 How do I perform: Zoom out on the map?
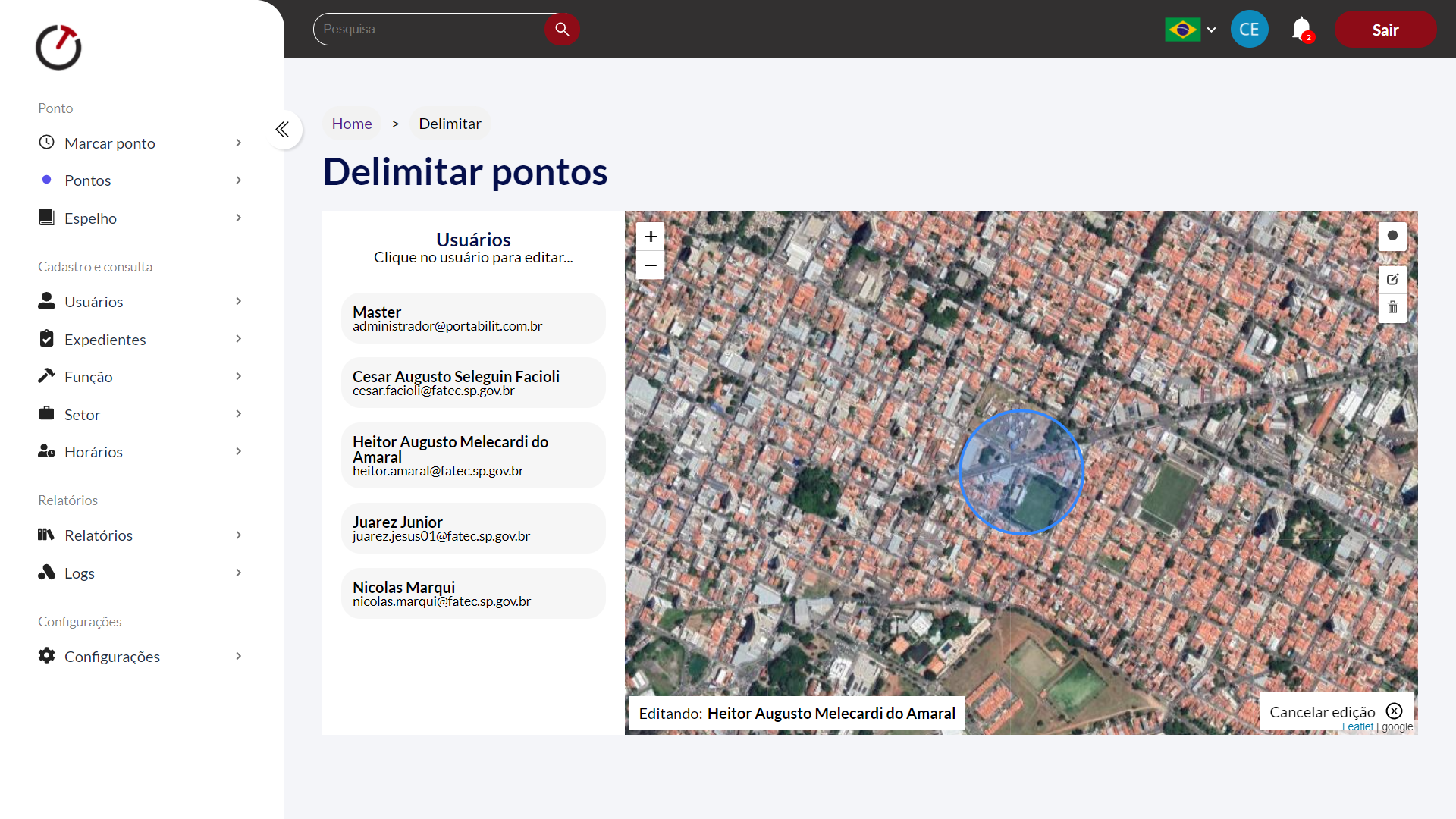(651, 265)
